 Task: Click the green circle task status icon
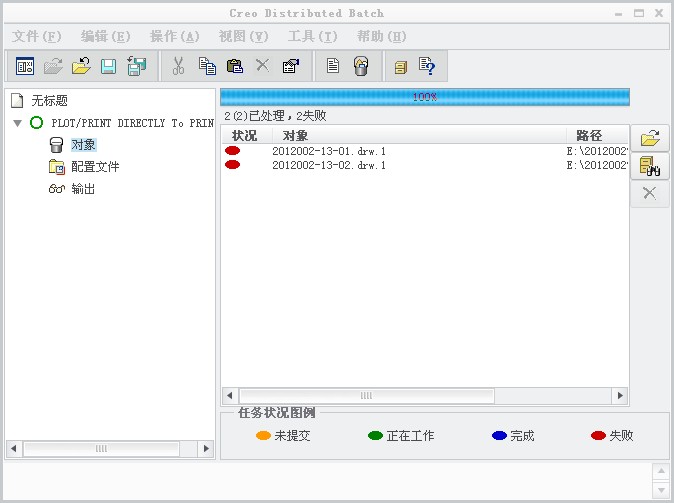37,123
